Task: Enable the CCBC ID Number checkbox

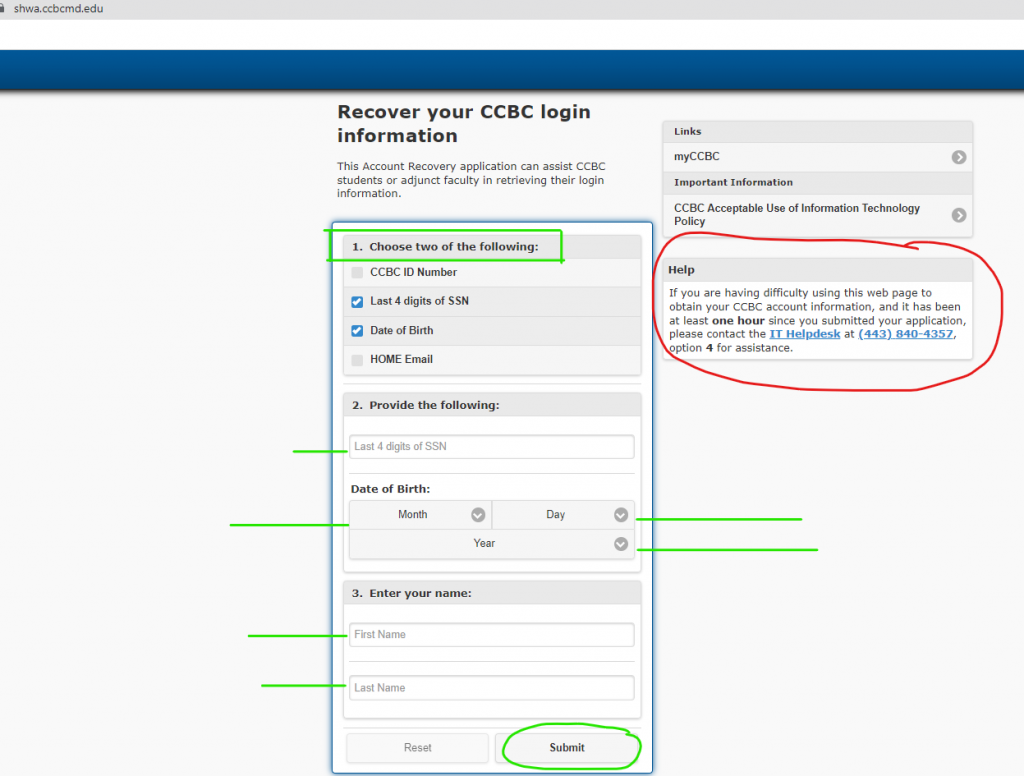Action: (357, 272)
